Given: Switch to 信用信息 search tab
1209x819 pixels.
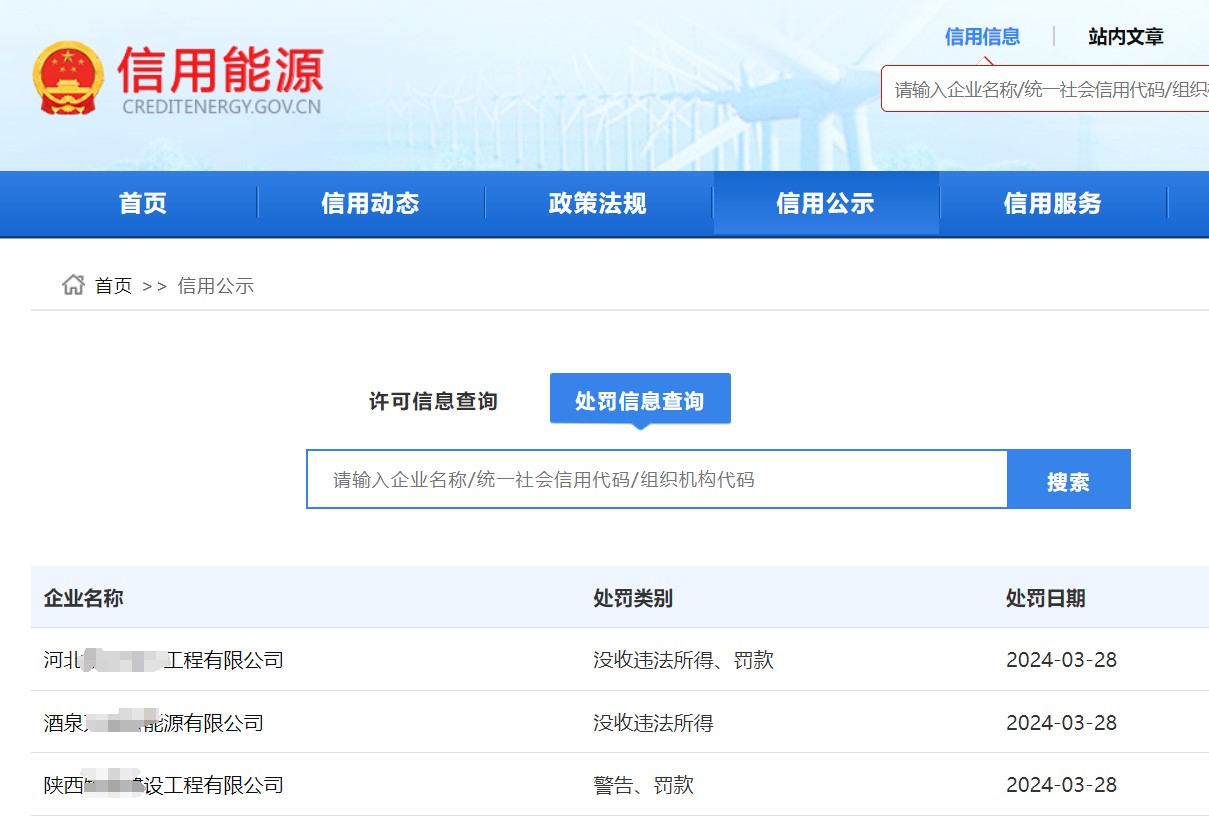Looking at the screenshot, I should tap(982, 37).
